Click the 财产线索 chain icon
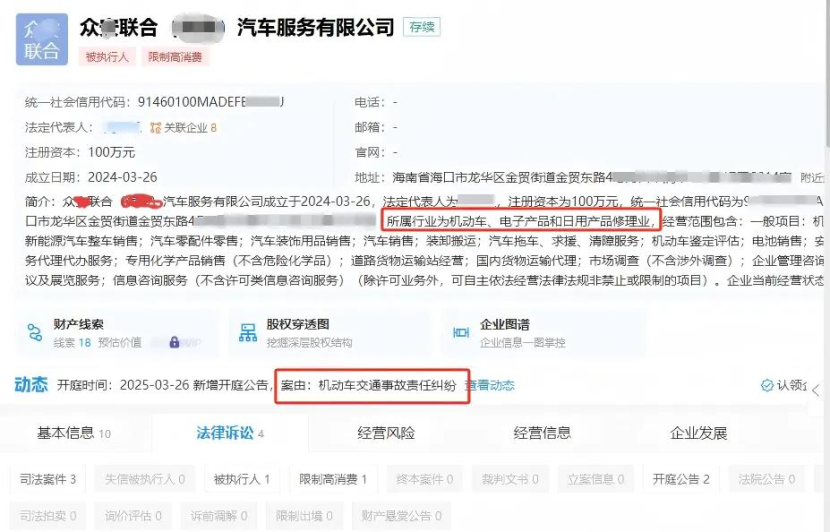 point(35,332)
